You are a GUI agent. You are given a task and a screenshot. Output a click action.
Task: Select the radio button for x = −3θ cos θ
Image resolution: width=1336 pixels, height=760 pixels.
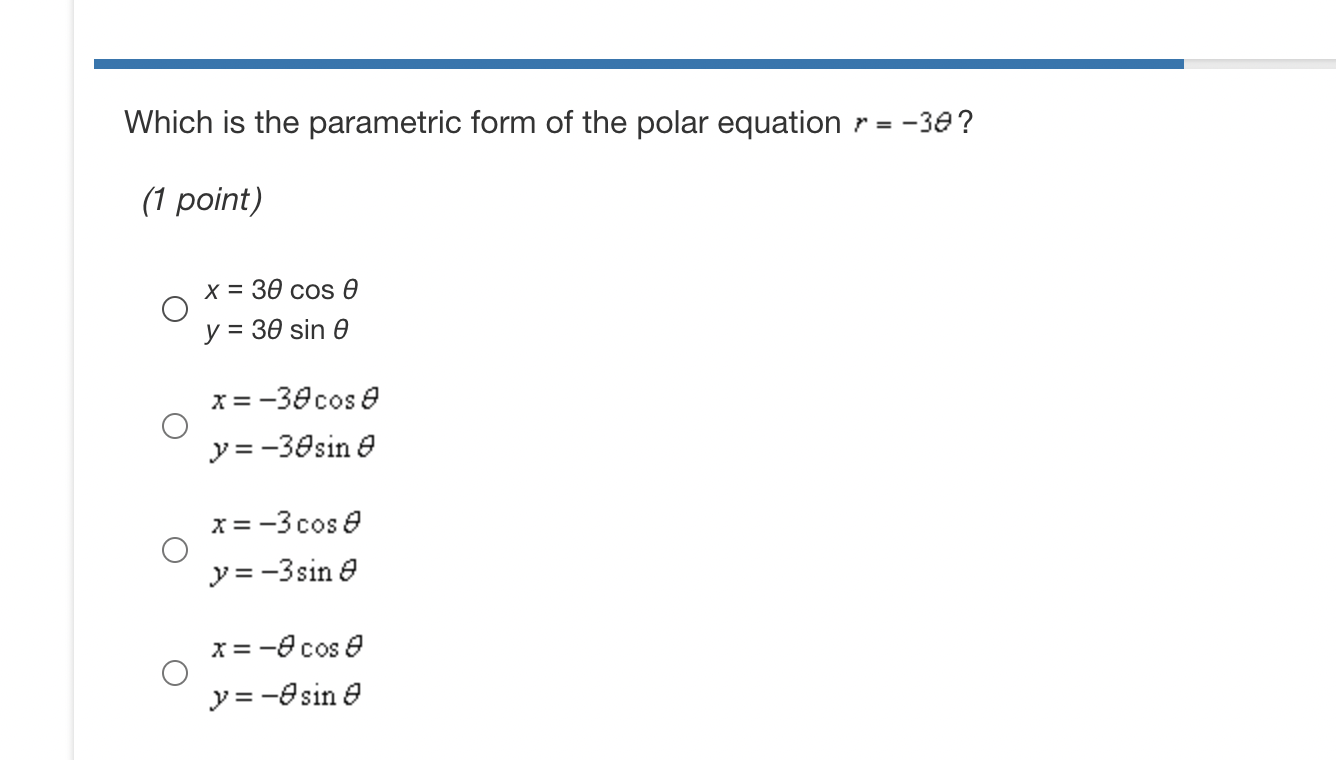tap(174, 426)
